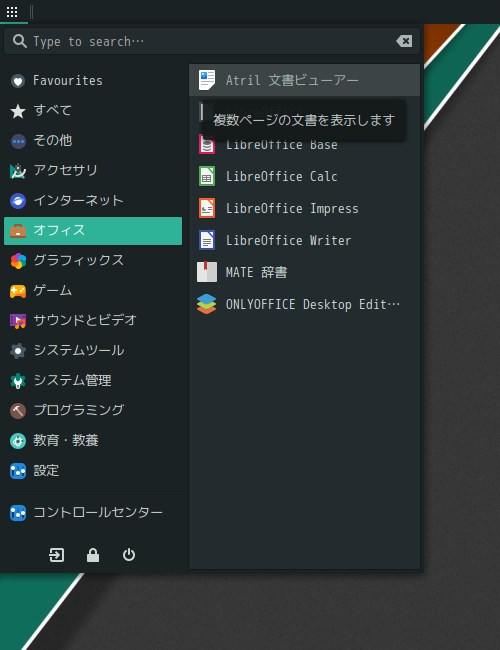Open the ゲーム category

click(x=93, y=291)
